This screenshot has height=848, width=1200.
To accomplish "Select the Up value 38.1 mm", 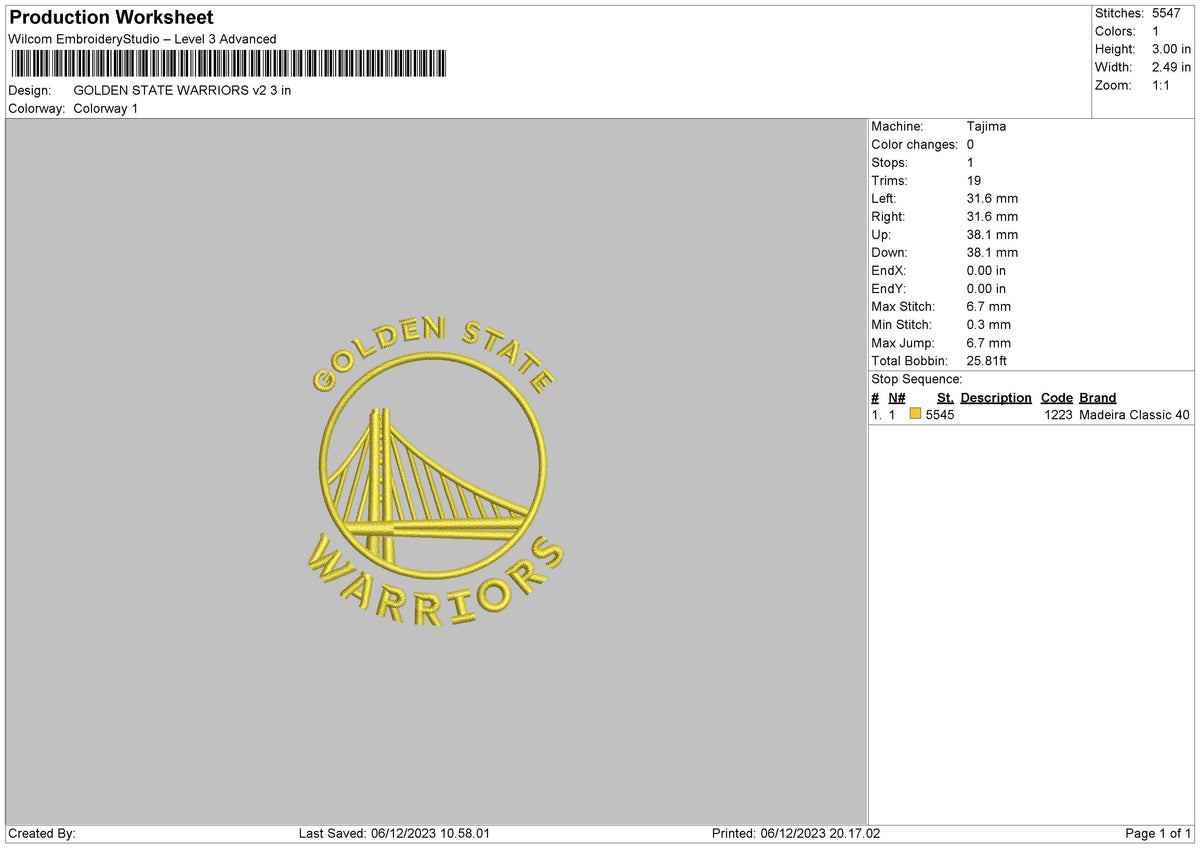I will 992,234.
